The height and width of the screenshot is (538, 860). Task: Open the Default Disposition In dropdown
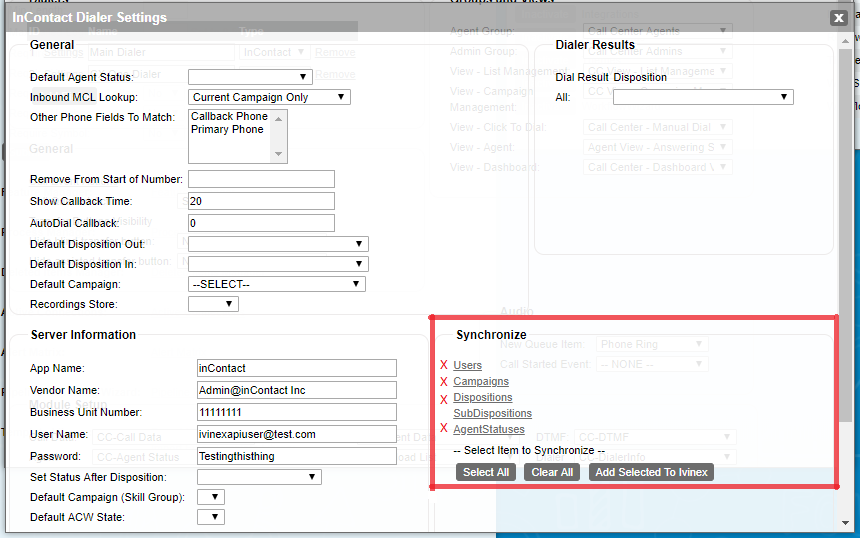(x=278, y=264)
